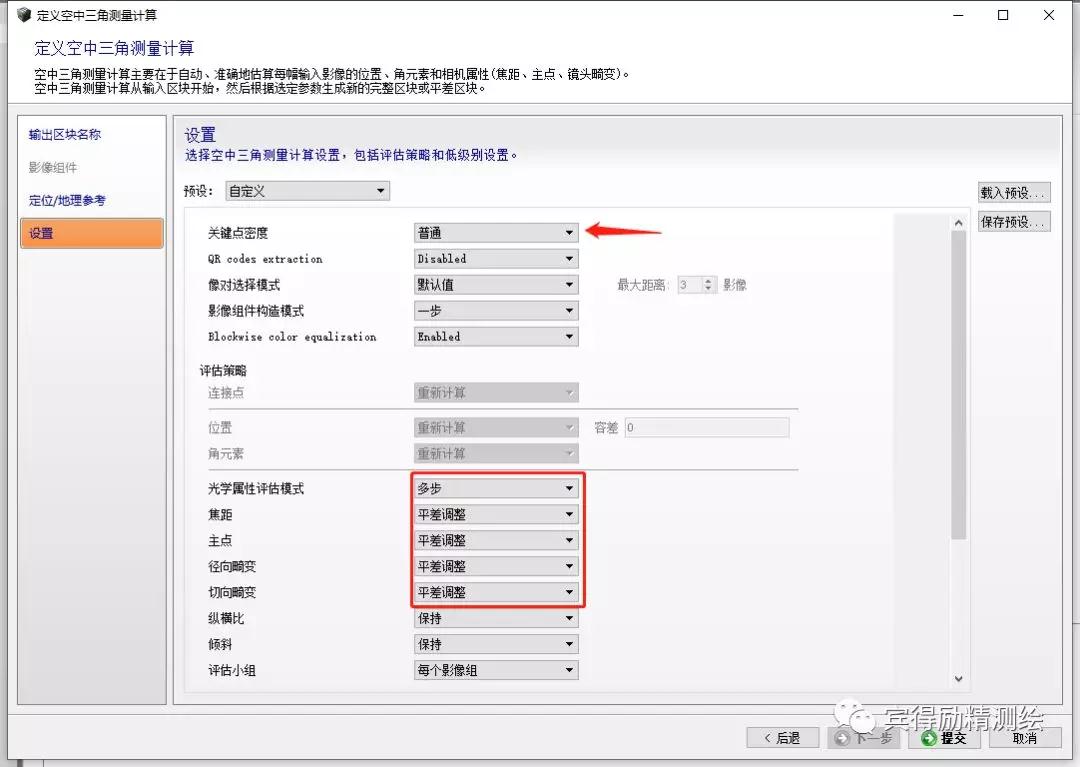1080x767 pixels.
Task: Open the 评估小组 dropdown
Action: (x=496, y=670)
